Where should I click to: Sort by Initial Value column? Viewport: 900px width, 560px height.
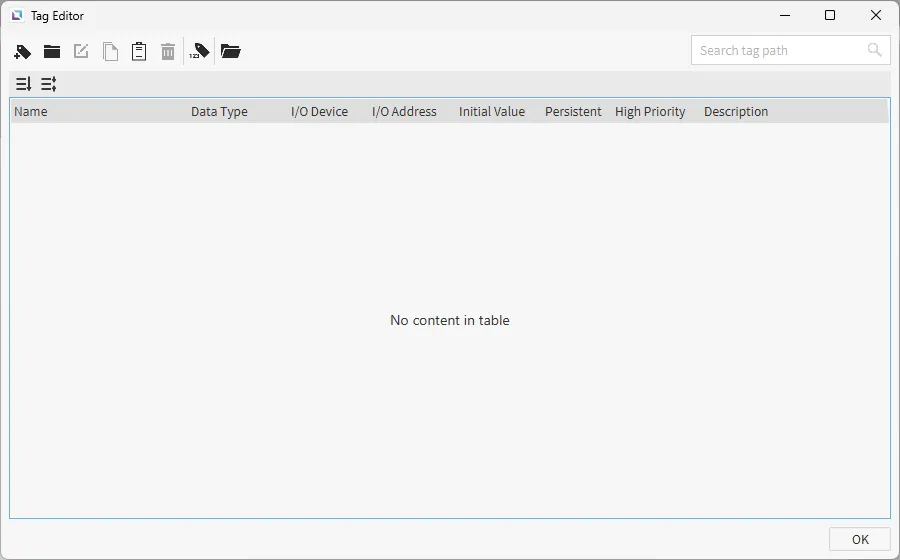click(x=491, y=112)
